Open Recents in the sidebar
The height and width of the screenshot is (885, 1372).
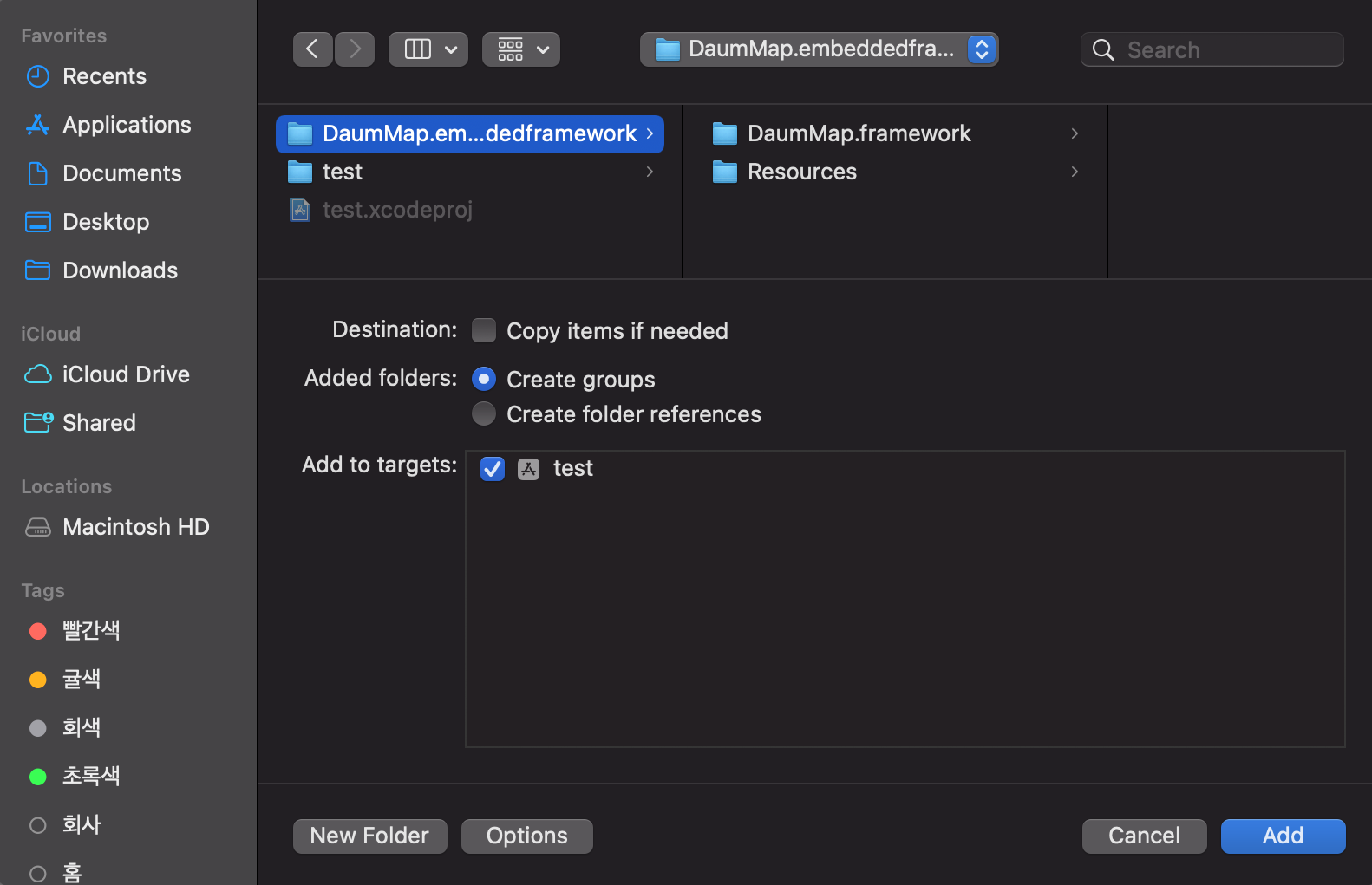(104, 76)
